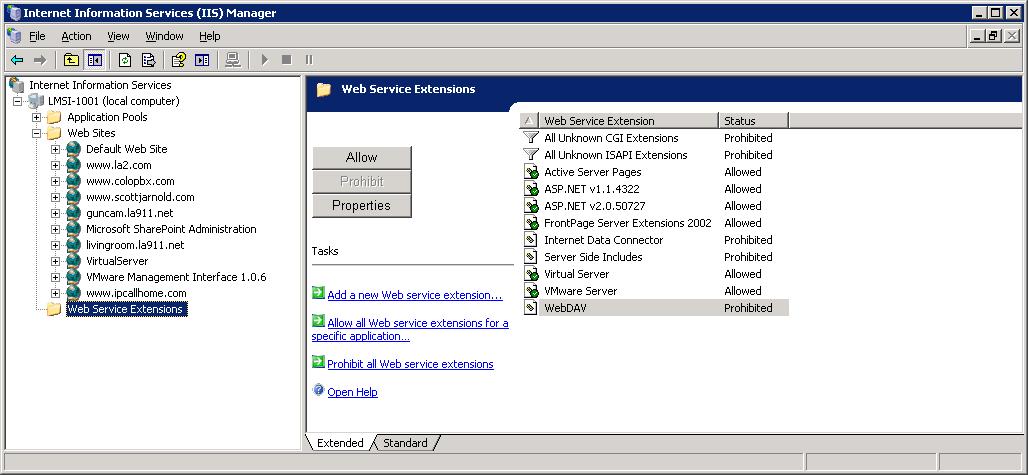Expand the Application Pools node

coord(37,117)
